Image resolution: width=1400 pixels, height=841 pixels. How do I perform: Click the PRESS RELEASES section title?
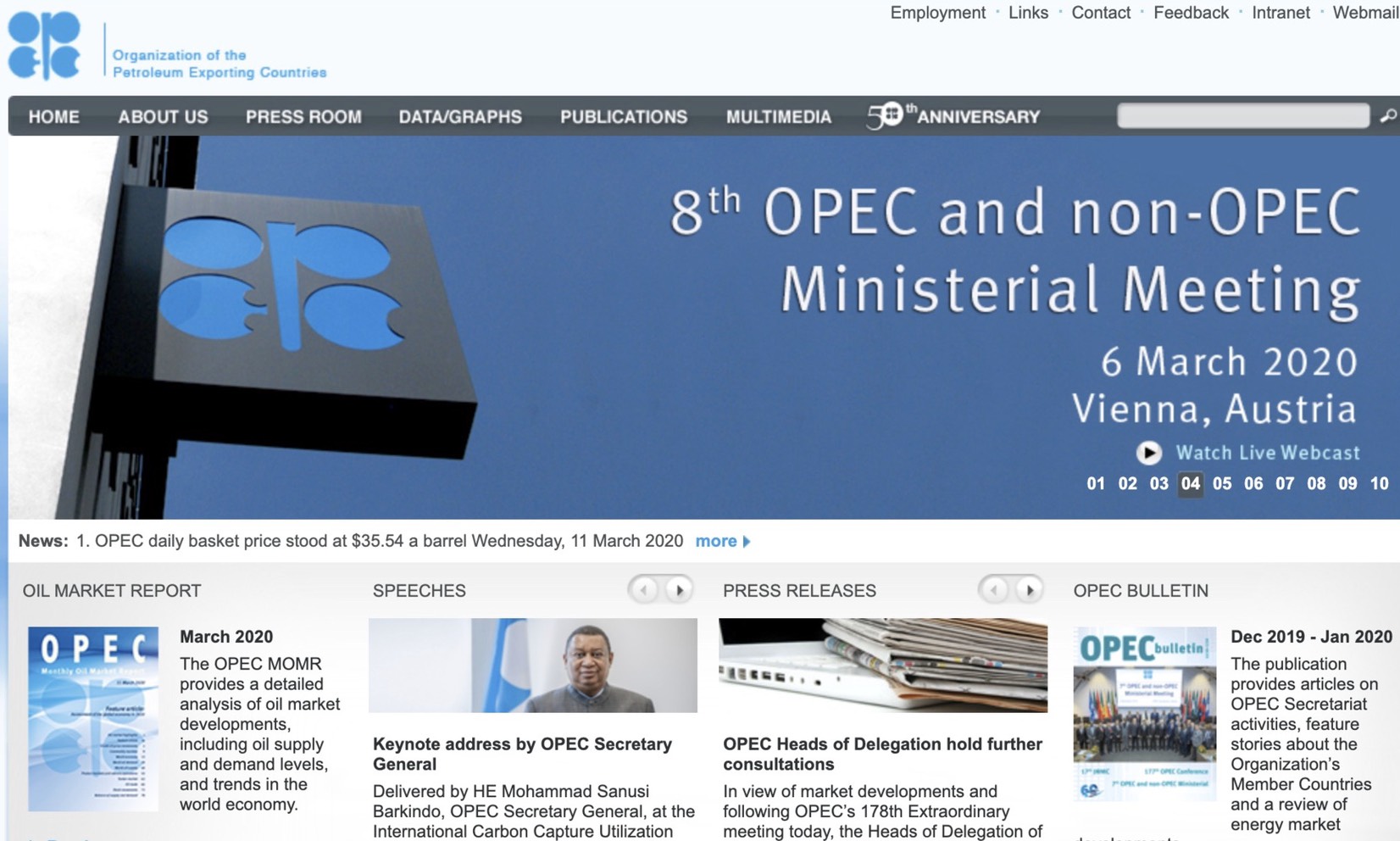[799, 591]
